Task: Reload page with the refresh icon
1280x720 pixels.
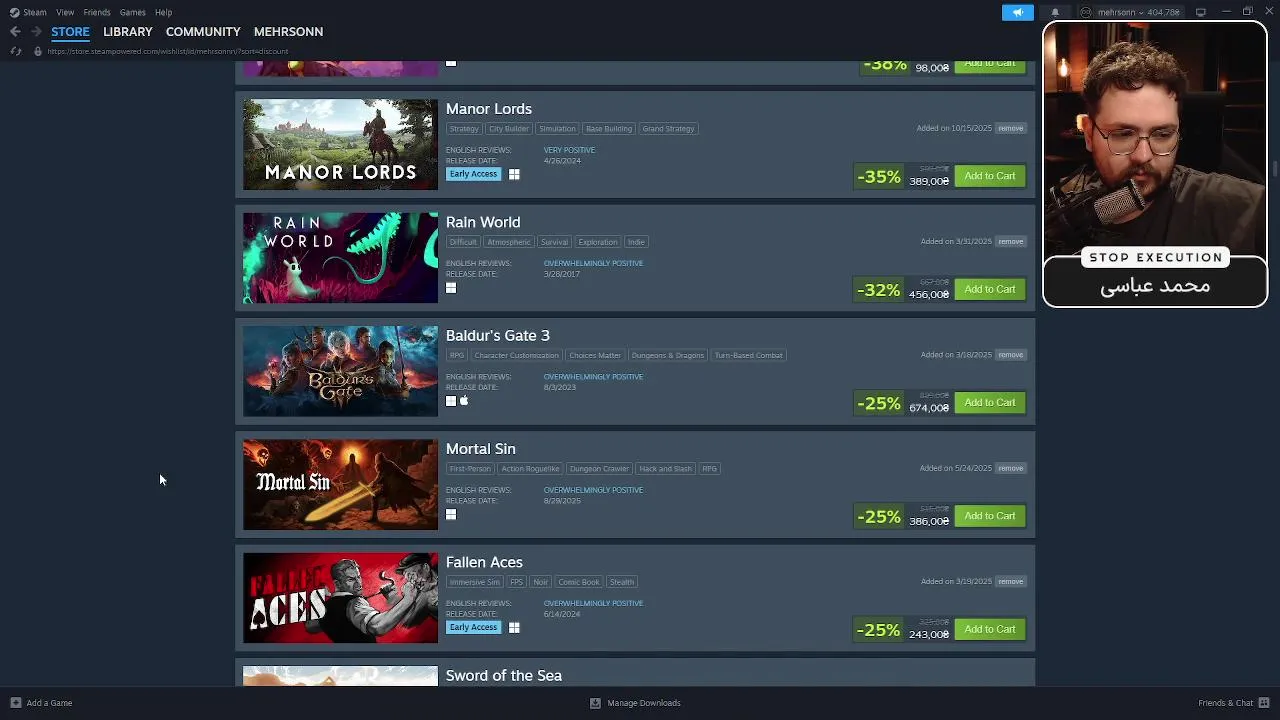Action: [x=16, y=51]
